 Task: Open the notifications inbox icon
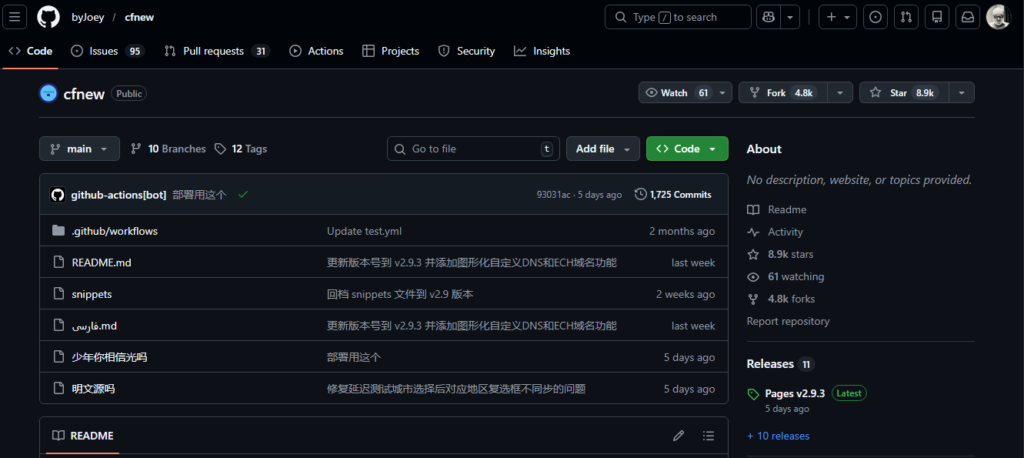(967, 17)
